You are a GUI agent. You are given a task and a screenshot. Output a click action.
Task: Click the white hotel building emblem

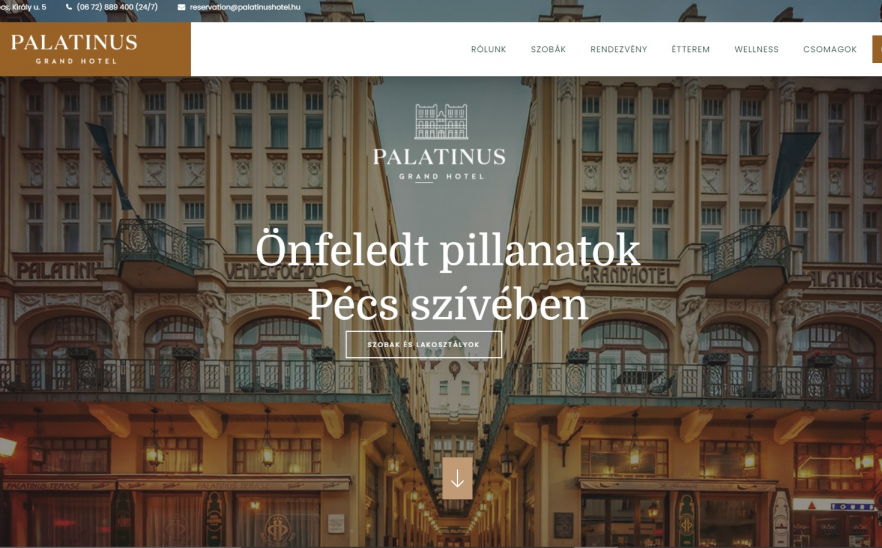pyautogui.click(x=441, y=122)
